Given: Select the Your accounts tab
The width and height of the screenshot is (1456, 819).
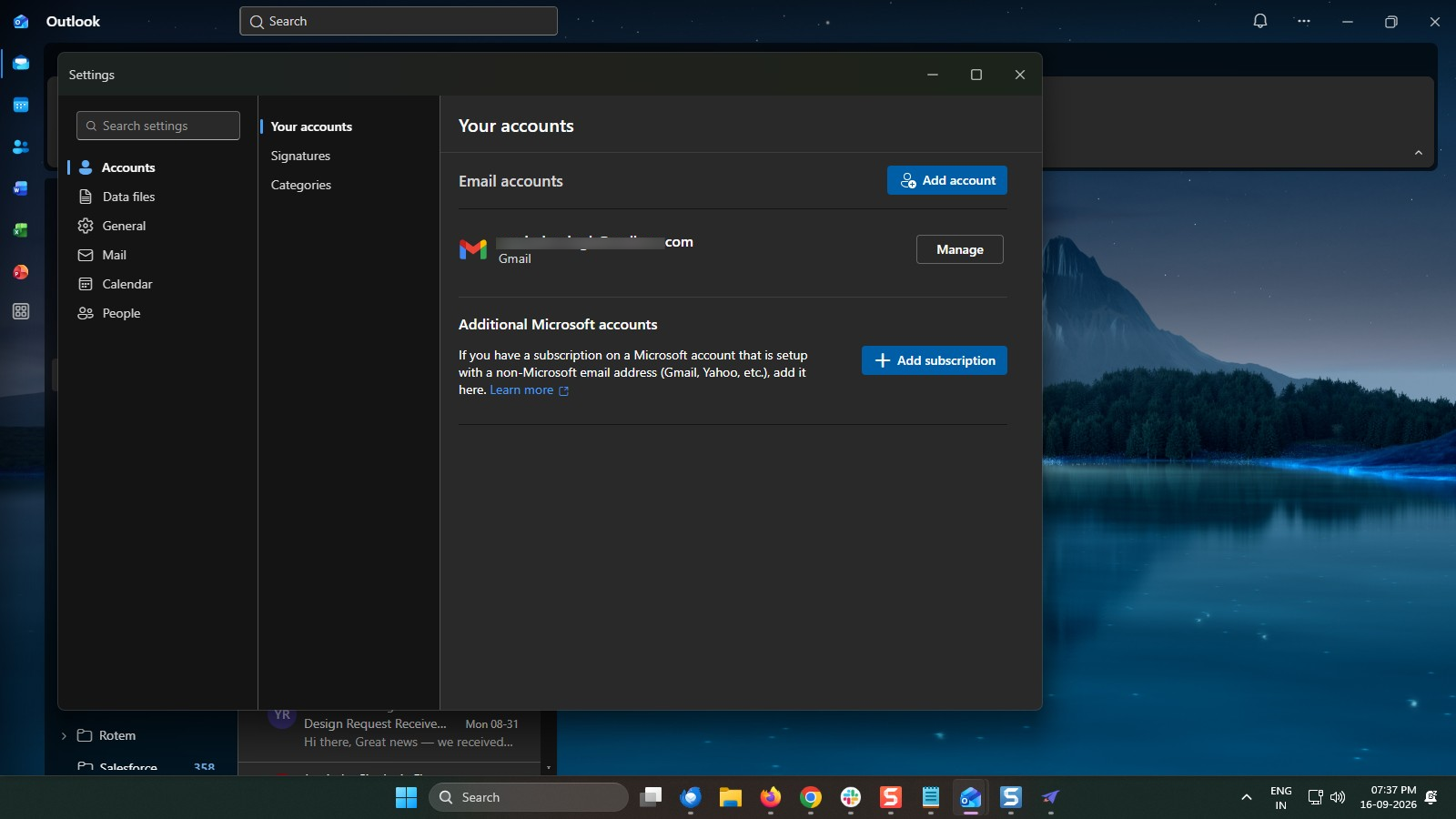Looking at the screenshot, I should 311,126.
